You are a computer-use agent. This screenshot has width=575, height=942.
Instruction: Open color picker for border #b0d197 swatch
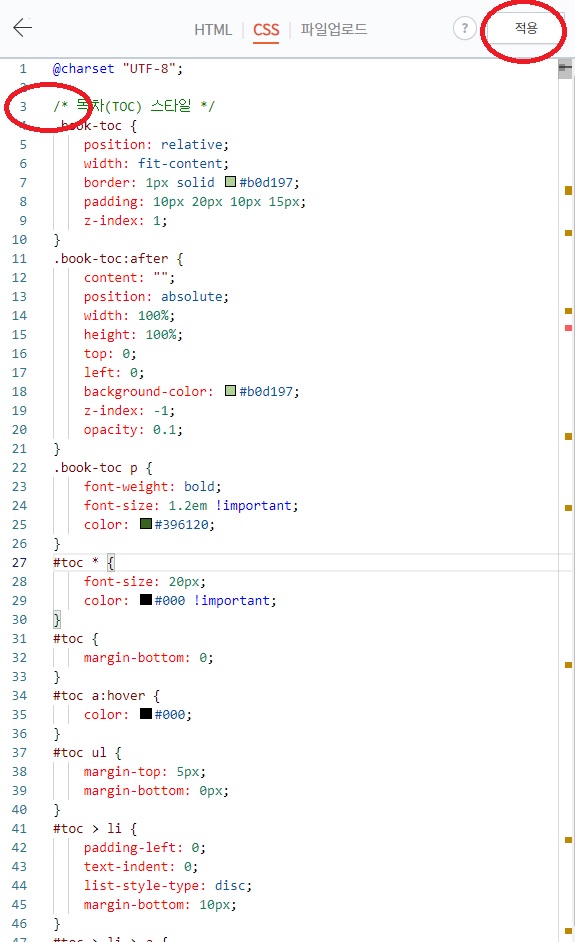230,181
